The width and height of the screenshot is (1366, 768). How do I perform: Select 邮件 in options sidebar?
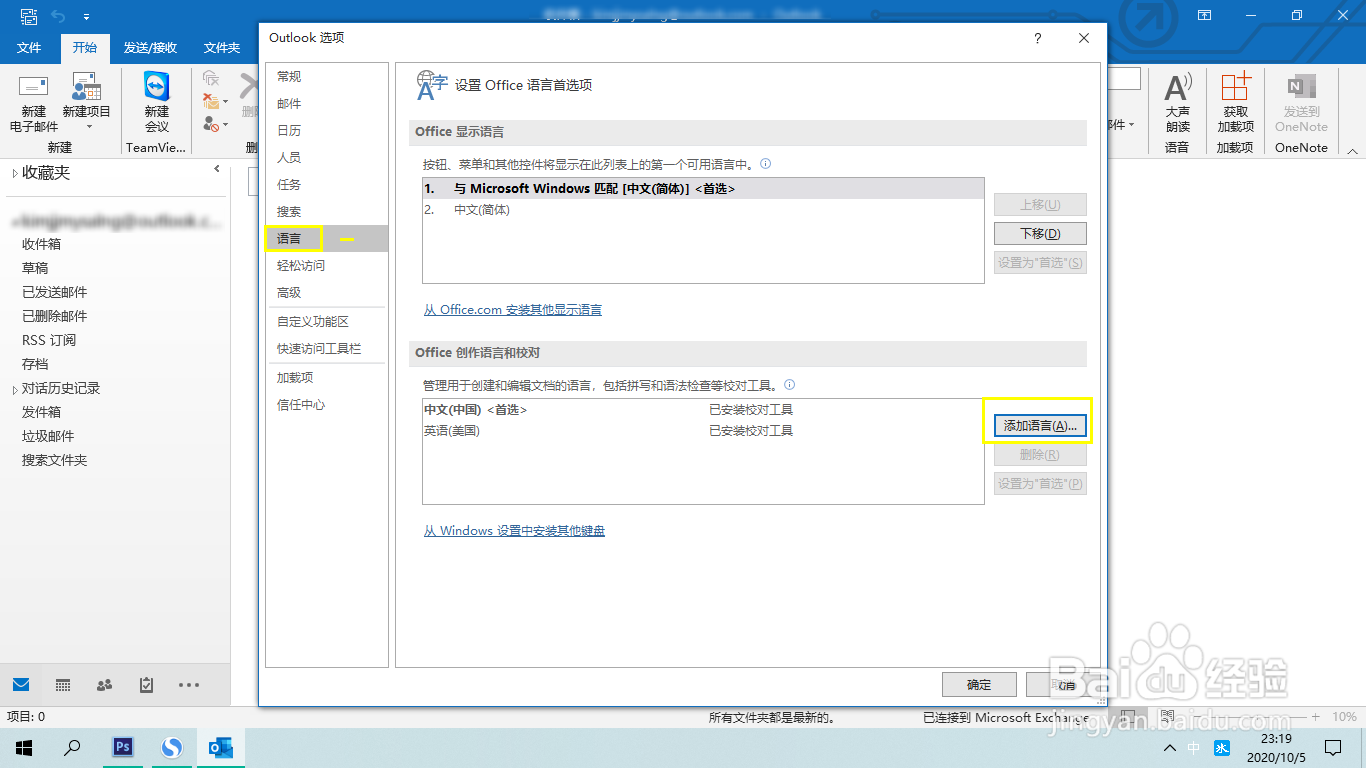pos(326,104)
